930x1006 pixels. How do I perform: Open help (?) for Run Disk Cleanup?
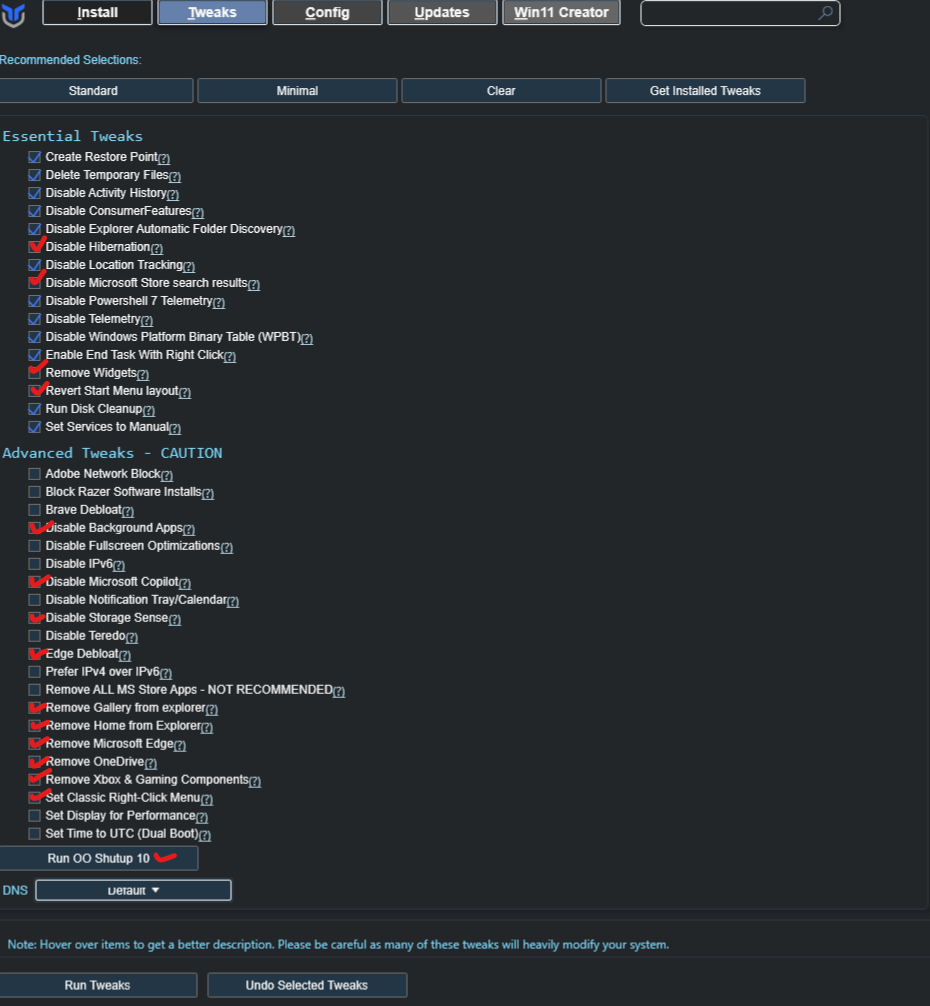pyautogui.click(x=149, y=410)
